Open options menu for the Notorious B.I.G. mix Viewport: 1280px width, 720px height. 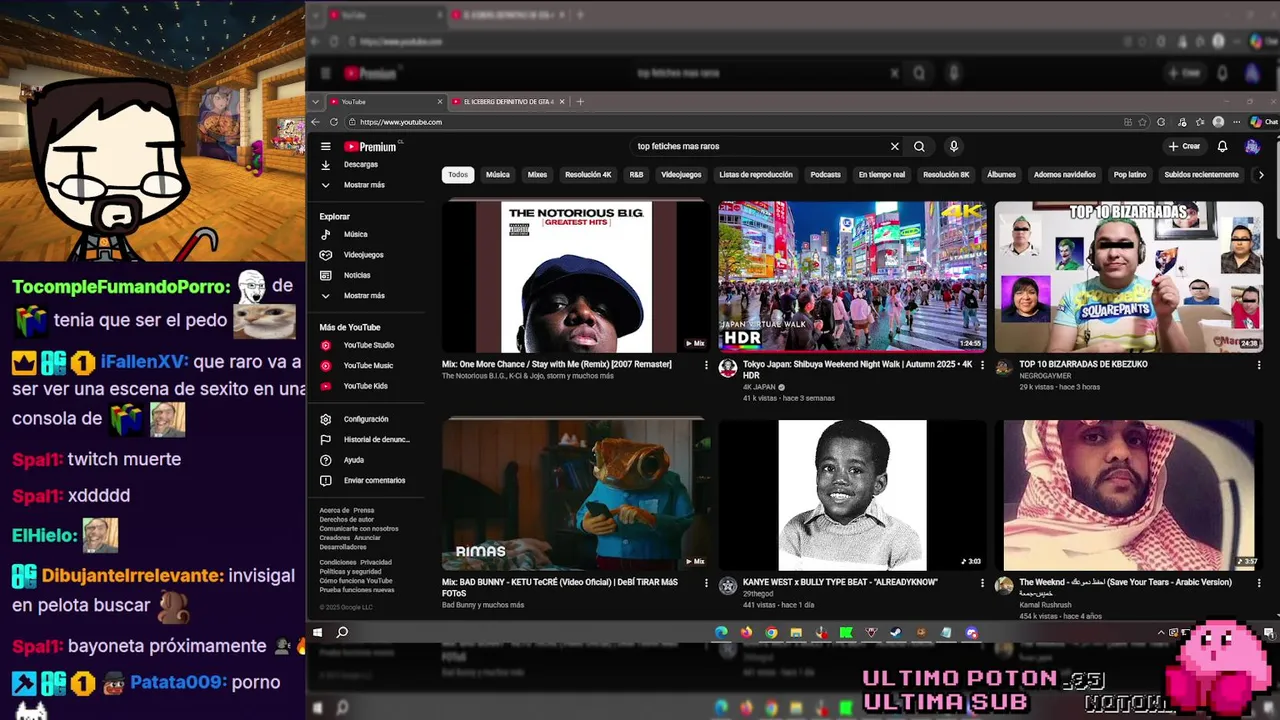(706, 365)
